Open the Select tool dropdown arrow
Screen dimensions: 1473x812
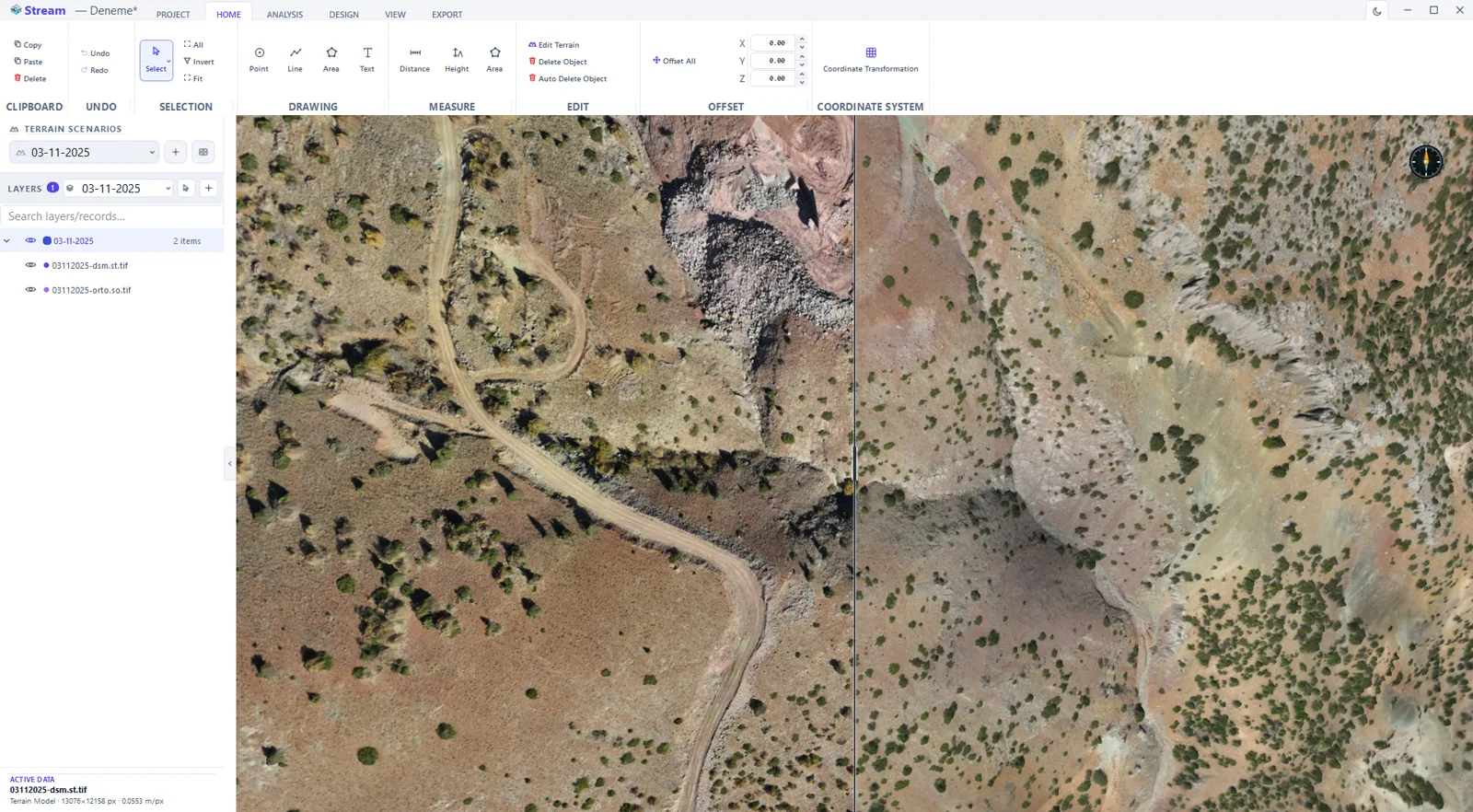point(168,61)
